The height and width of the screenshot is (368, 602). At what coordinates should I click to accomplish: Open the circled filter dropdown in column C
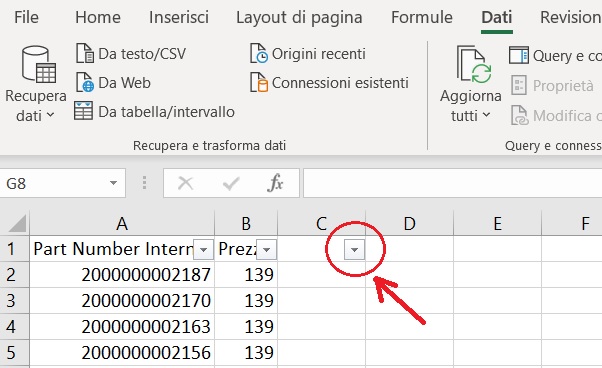tap(354, 250)
